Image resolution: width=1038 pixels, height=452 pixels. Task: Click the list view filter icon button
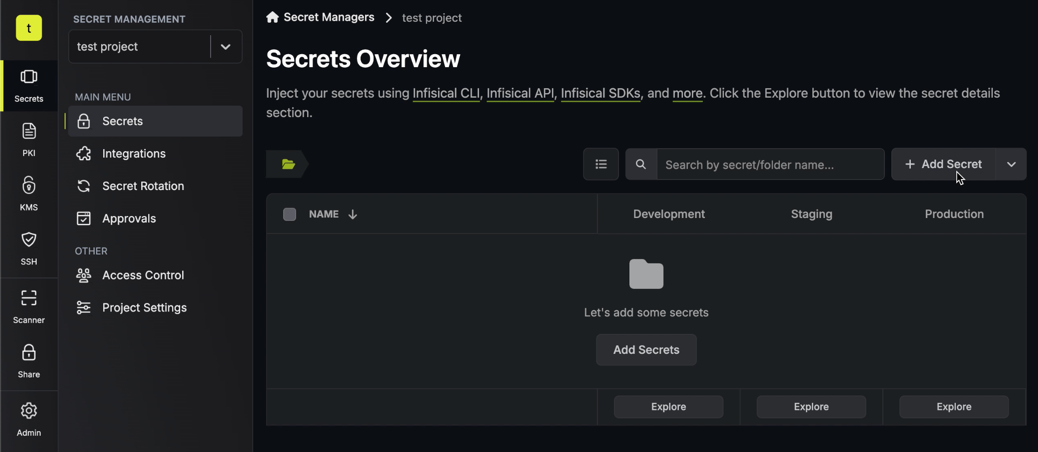coord(600,164)
